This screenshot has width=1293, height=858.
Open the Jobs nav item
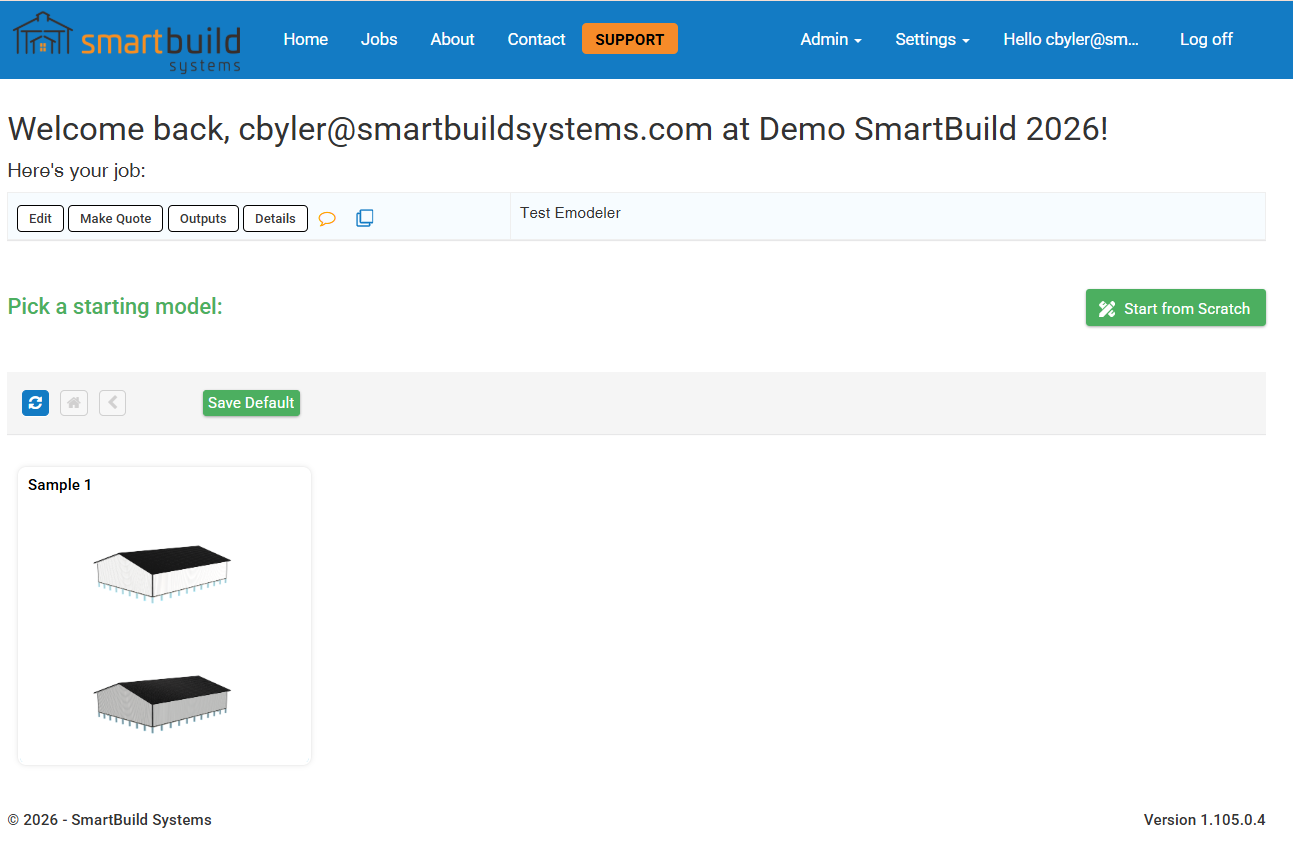(379, 39)
